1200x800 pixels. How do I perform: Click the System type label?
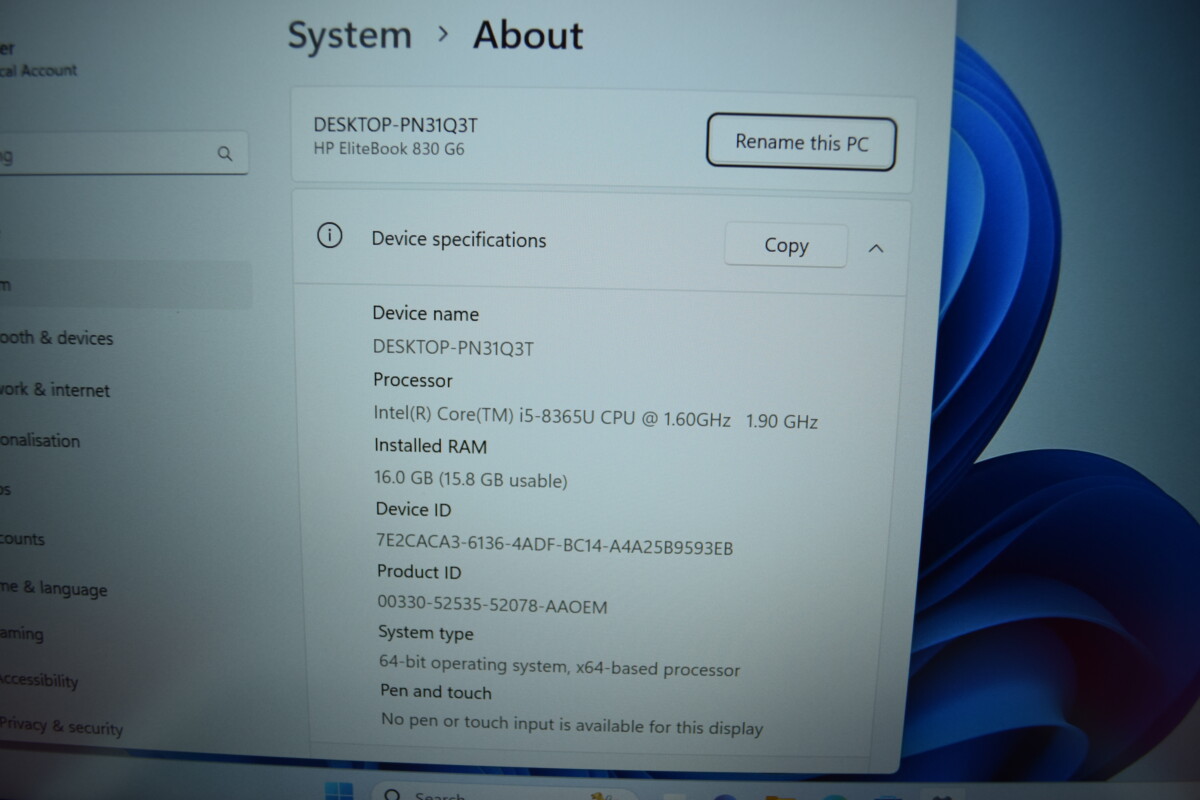click(426, 633)
